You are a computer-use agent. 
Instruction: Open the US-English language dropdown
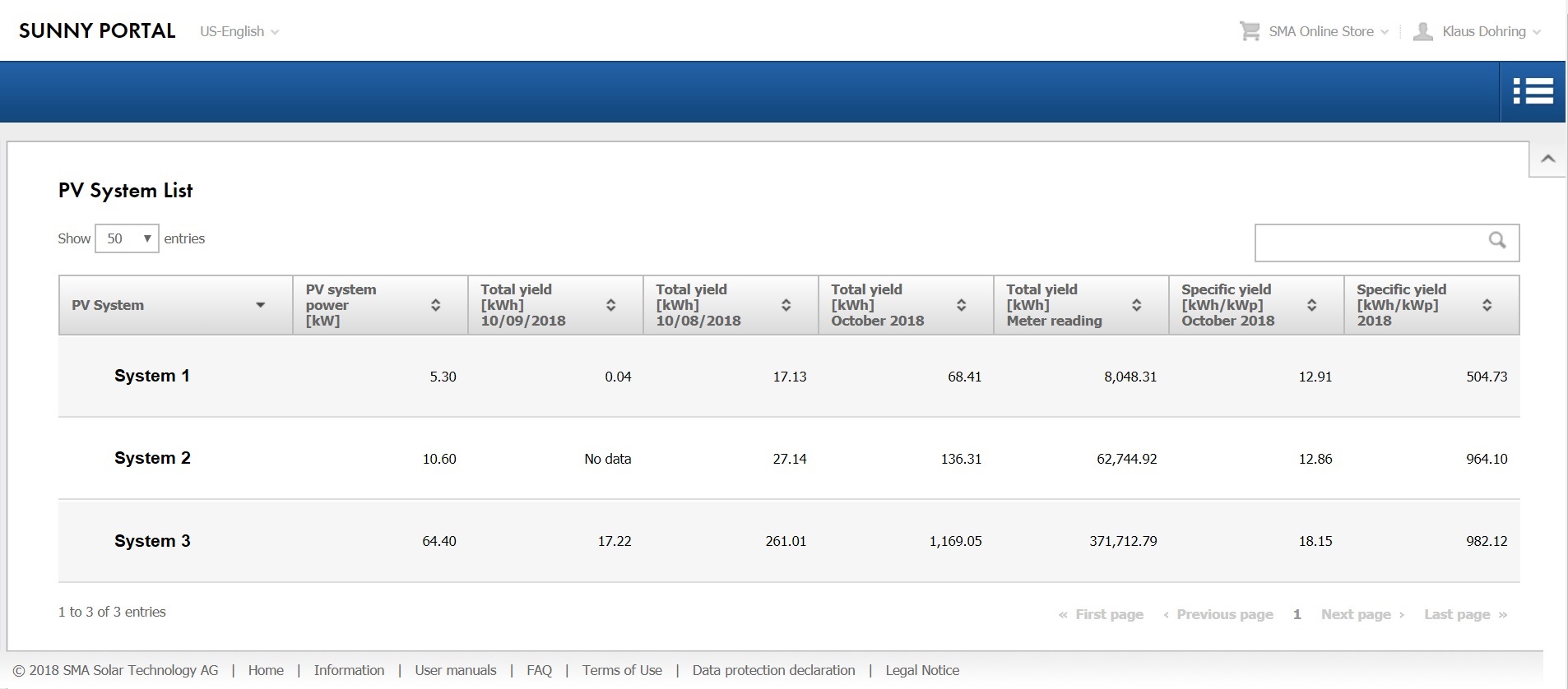[x=239, y=31]
